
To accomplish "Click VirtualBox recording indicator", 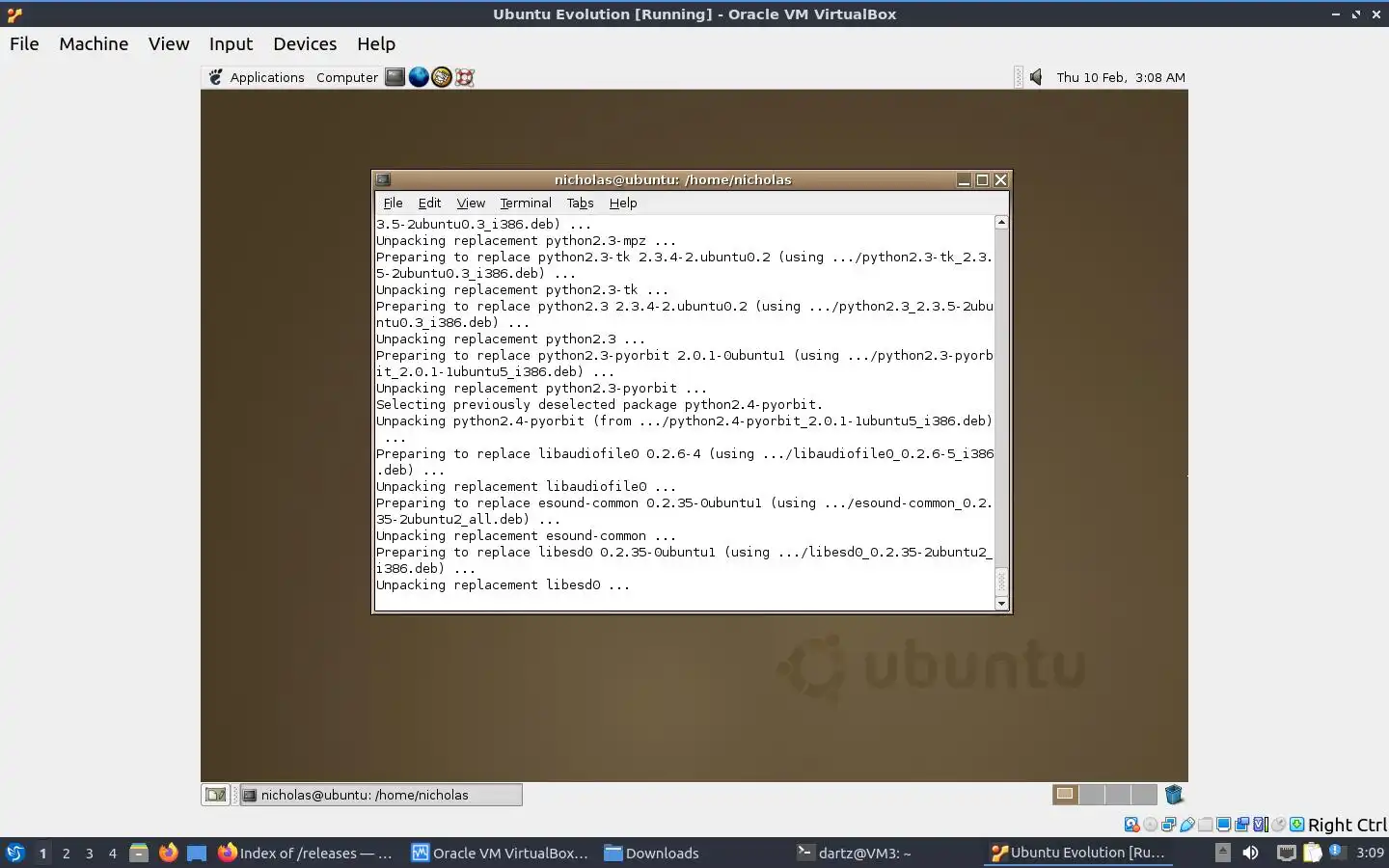I will 1242,825.
